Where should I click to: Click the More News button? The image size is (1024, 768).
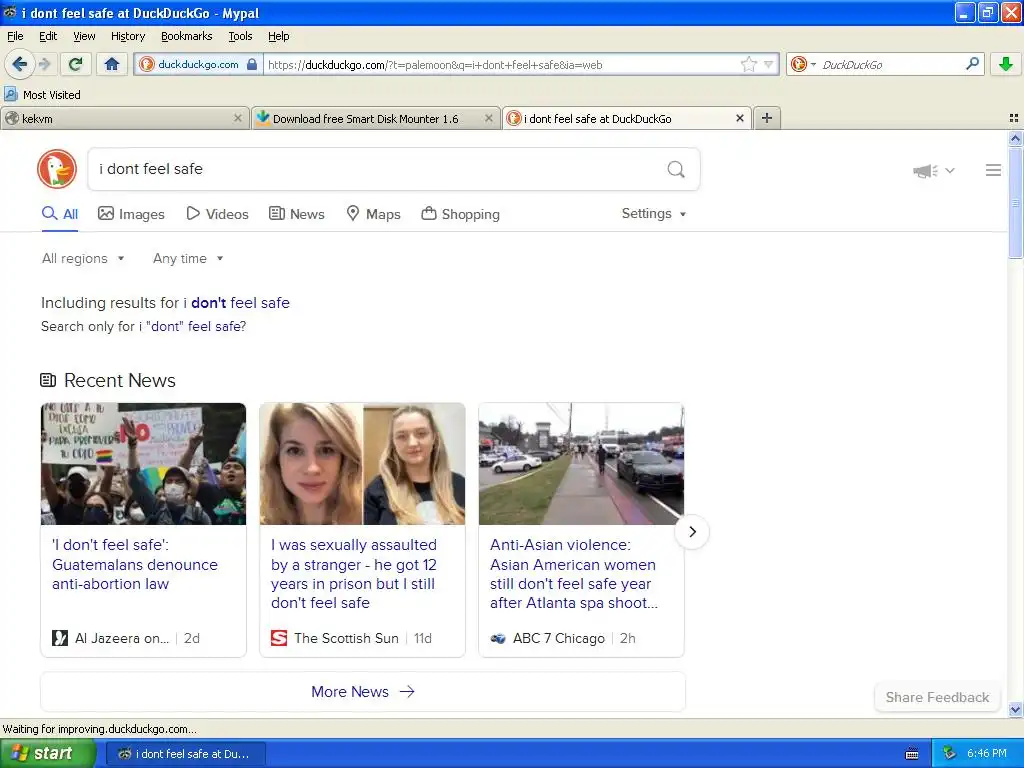[x=362, y=692]
